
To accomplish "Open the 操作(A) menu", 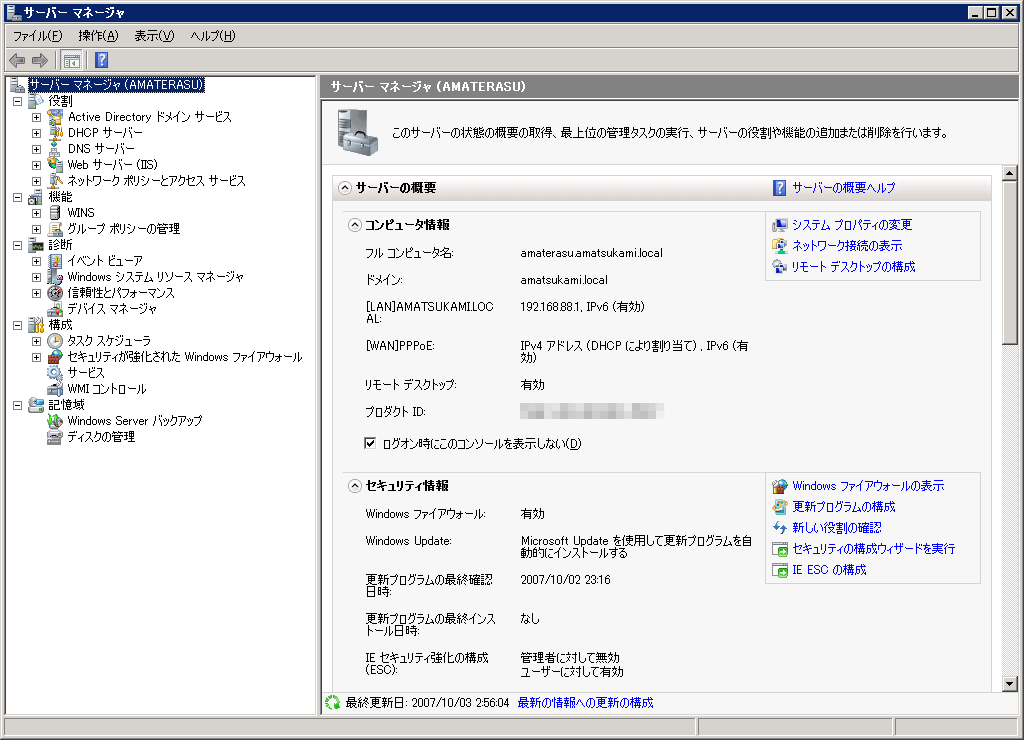I will pyautogui.click(x=98, y=36).
